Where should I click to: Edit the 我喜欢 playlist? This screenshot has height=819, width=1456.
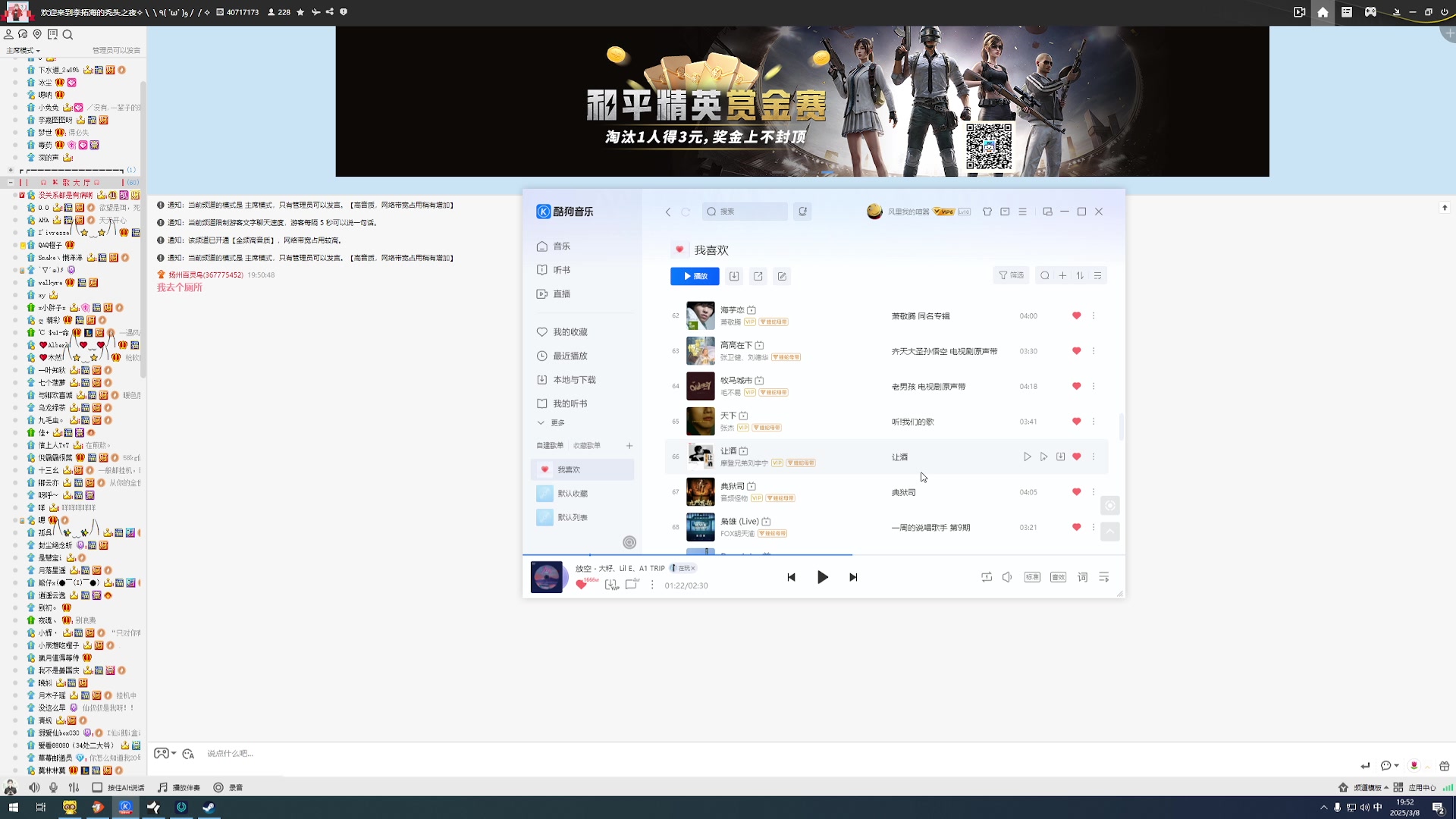[782, 276]
